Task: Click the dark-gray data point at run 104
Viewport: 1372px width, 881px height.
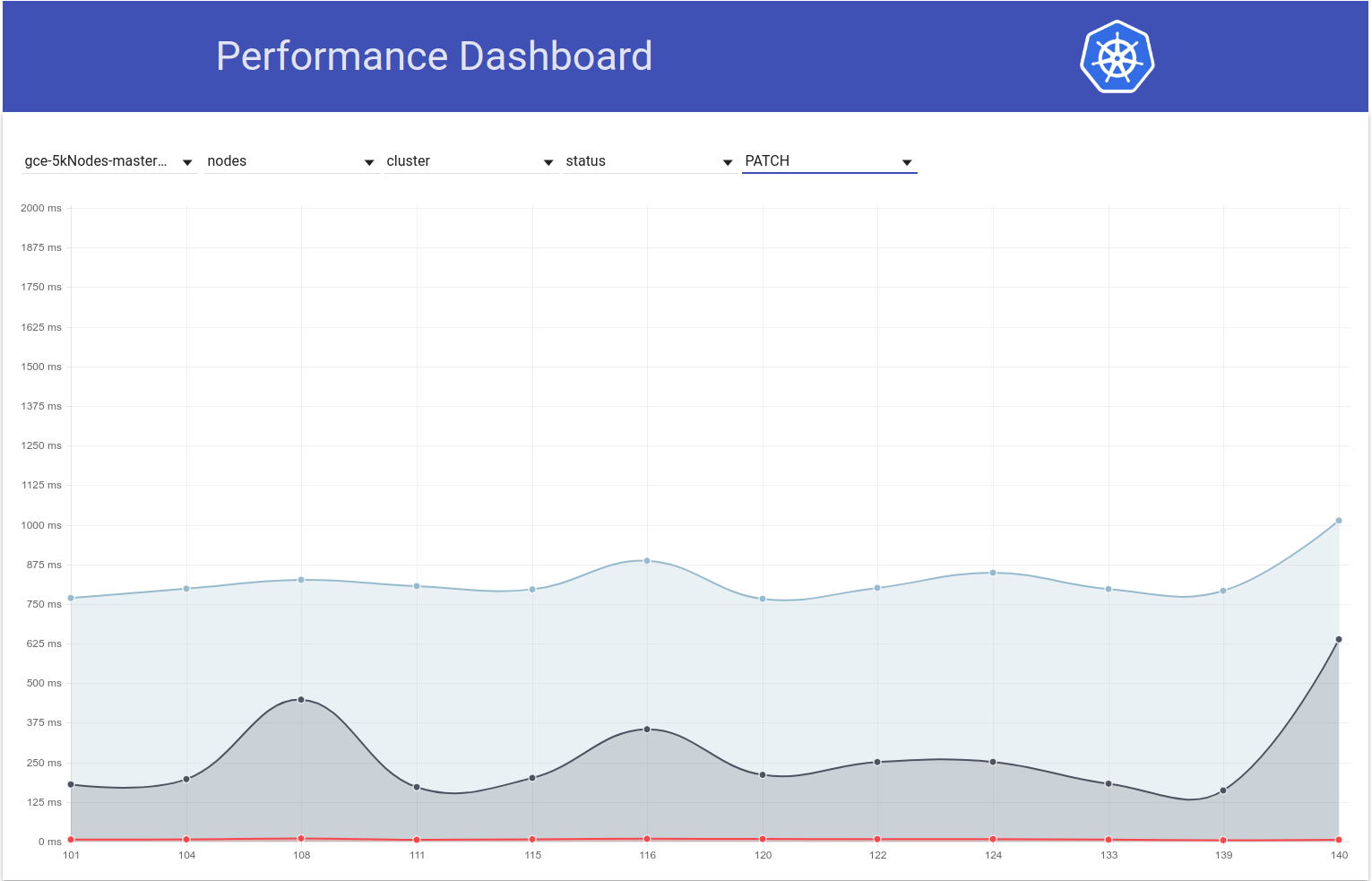Action: point(186,779)
